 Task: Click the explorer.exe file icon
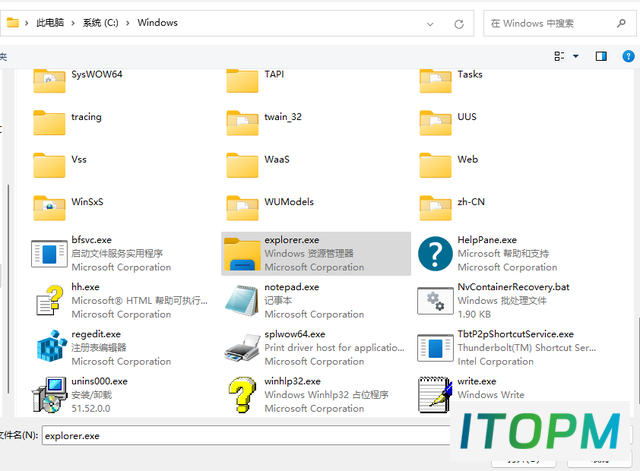click(x=242, y=254)
